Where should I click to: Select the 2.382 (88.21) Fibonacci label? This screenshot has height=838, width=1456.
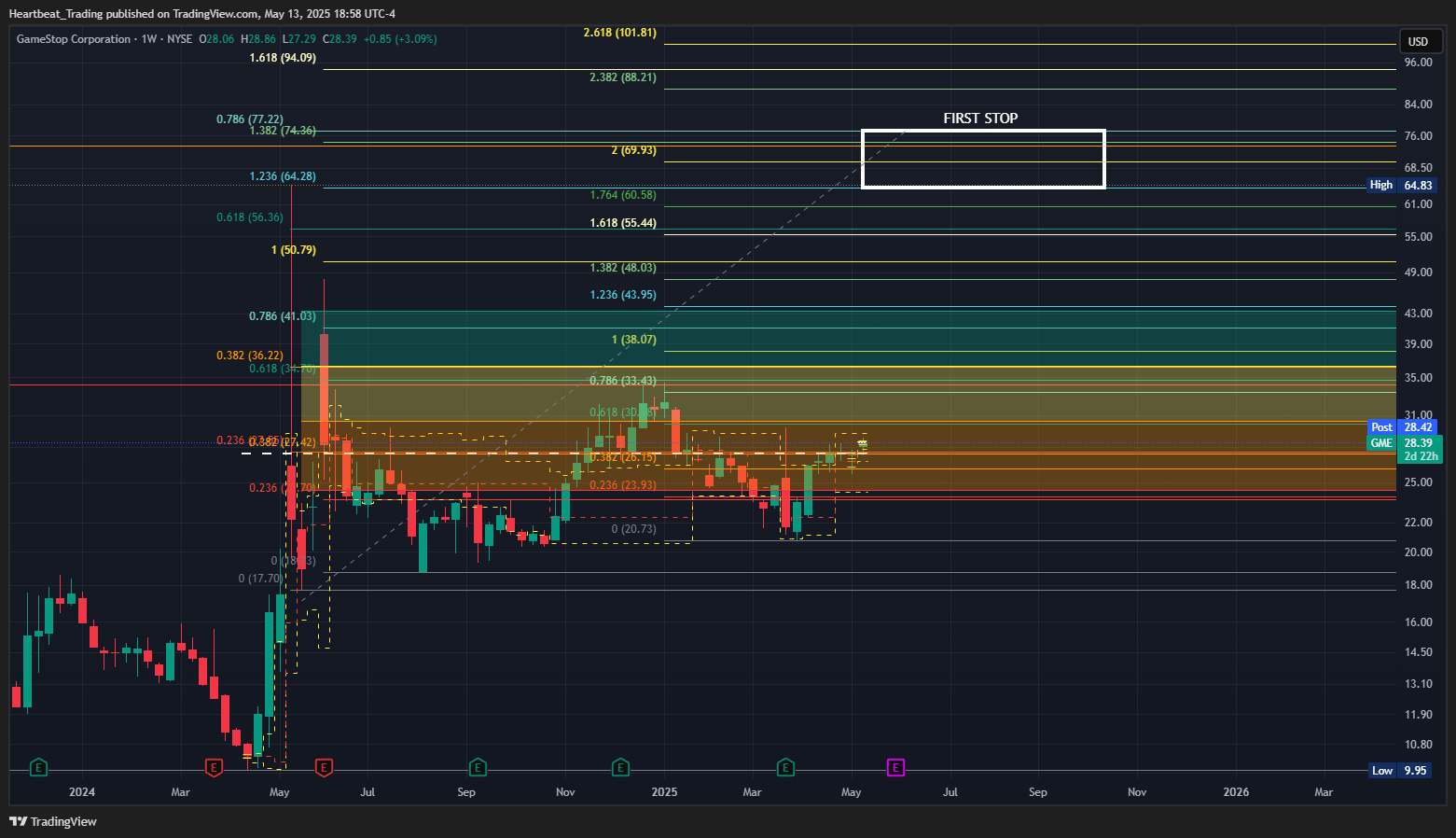(623, 77)
